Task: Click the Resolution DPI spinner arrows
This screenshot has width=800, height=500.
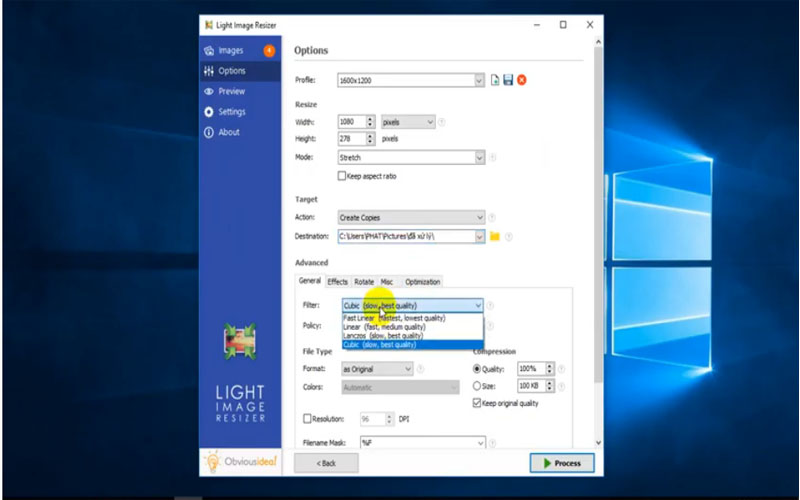Action: pyautogui.click(x=389, y=419)
